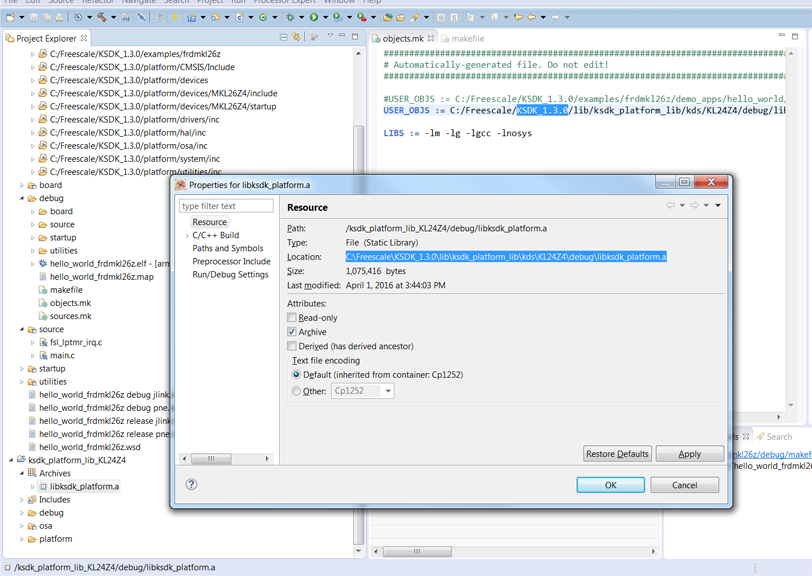Click the Save All toolbar icon
This screenshot has height=576, width=812.
pos(47,17)
